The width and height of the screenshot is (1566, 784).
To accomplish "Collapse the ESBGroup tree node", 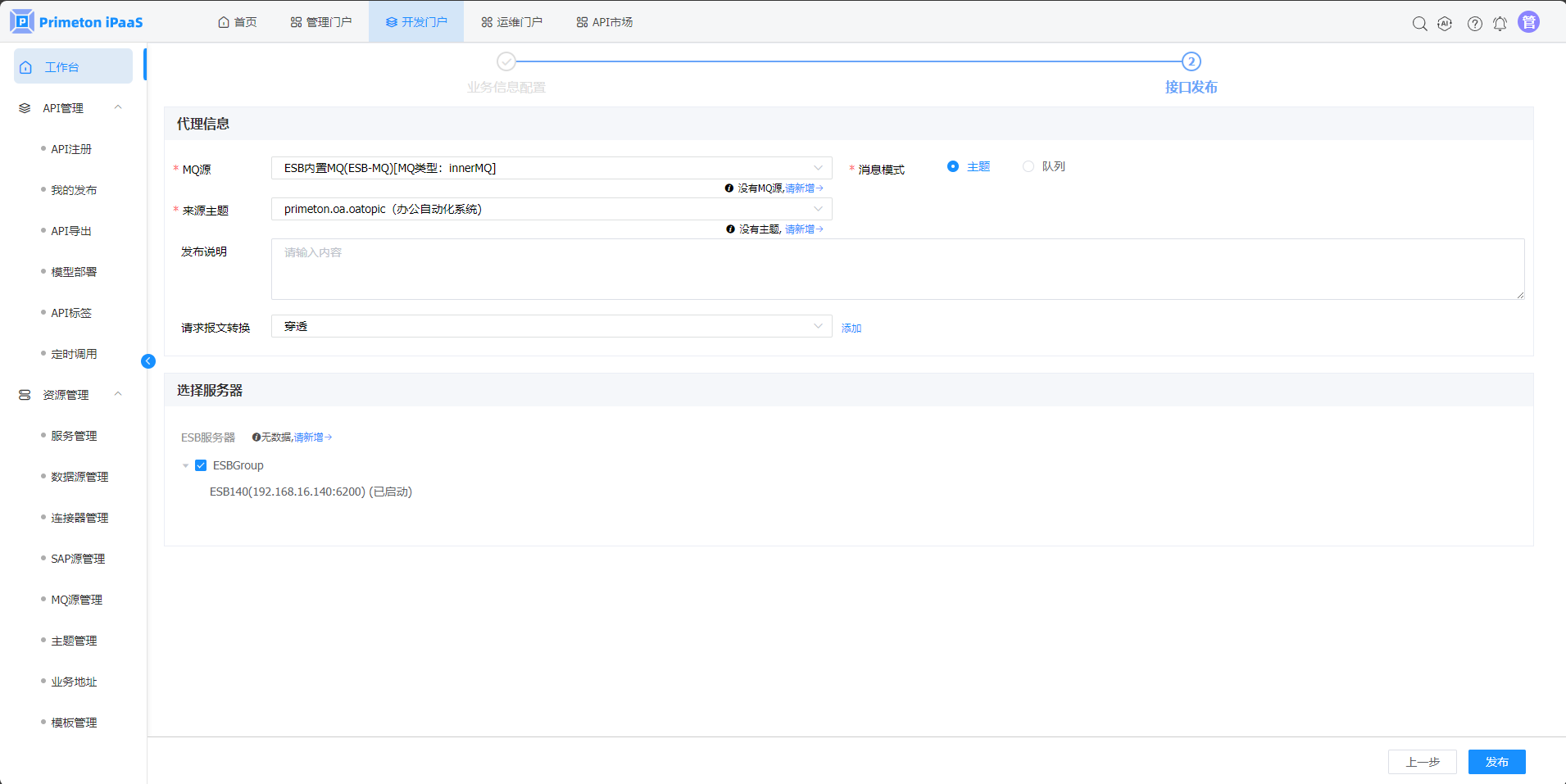I will [185, 465].
